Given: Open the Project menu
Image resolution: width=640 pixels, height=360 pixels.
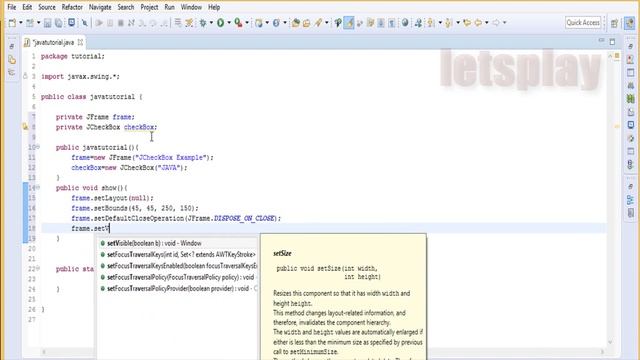Looking at the screenshot, I should coord(149,7).
